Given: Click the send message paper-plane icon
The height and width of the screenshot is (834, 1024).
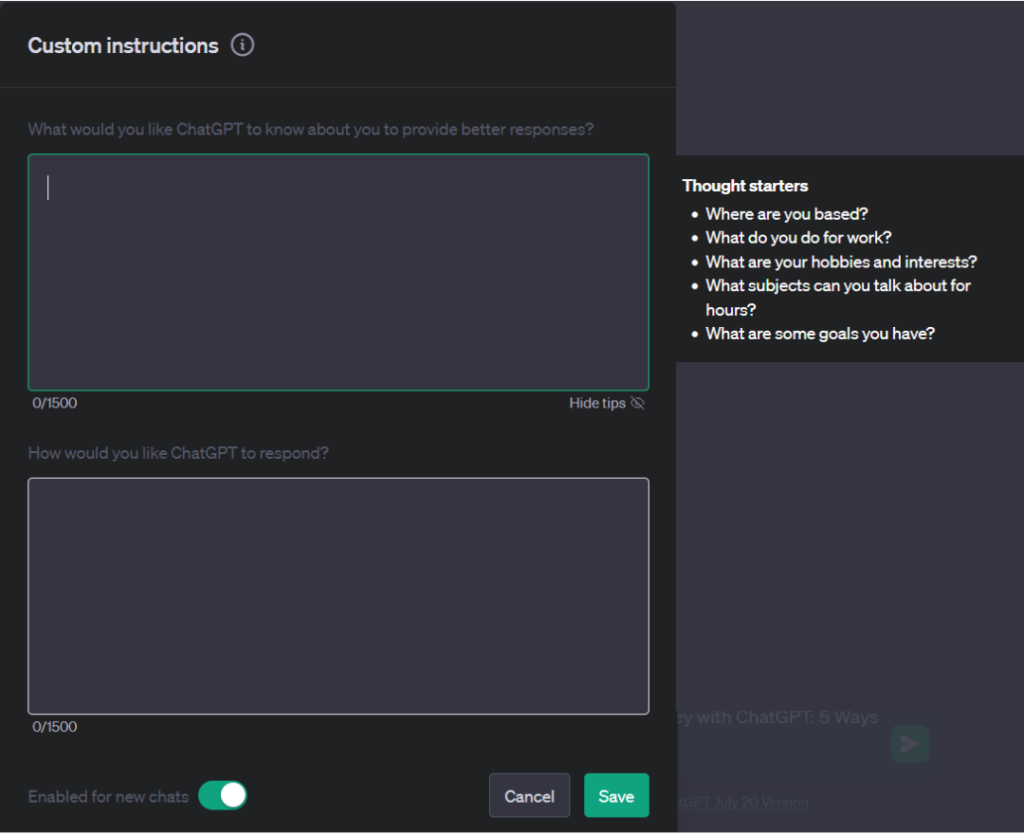Looking at the screenshot, I should click(x=909, y=743).
